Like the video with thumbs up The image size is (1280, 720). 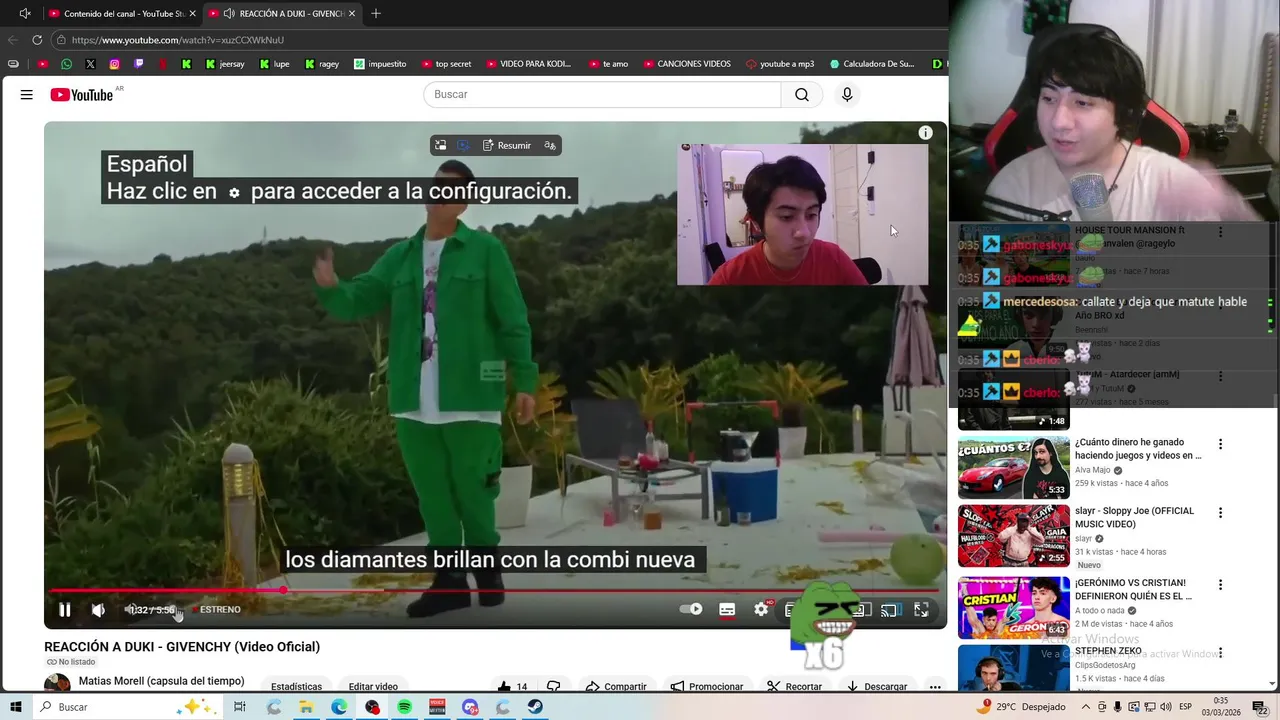[512, 687]
